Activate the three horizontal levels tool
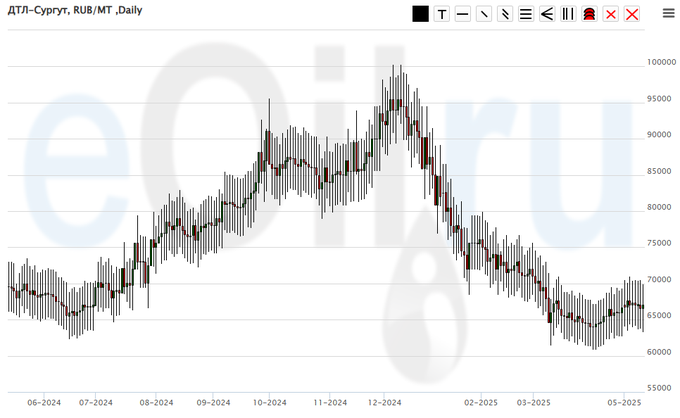 click(x=526, y=14)
